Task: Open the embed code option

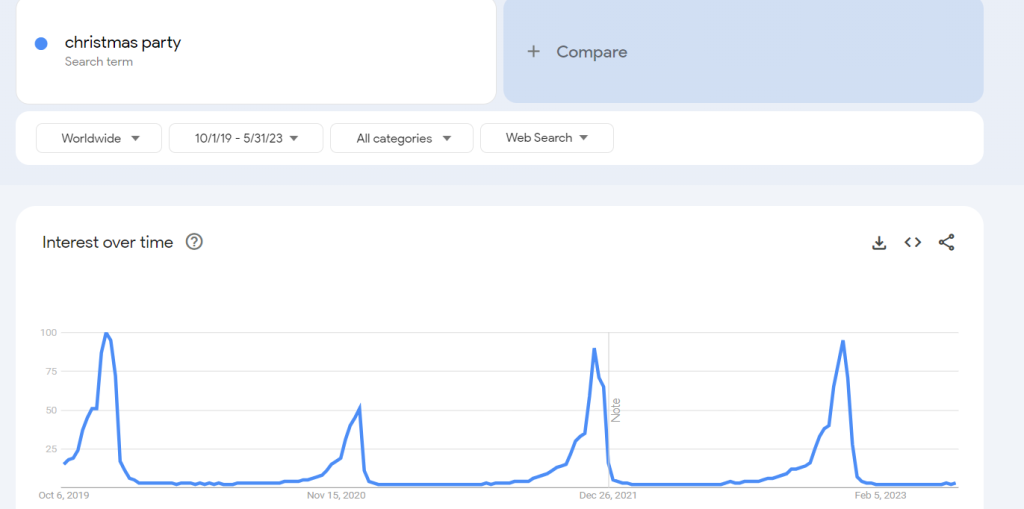Action: pos(912,242)
